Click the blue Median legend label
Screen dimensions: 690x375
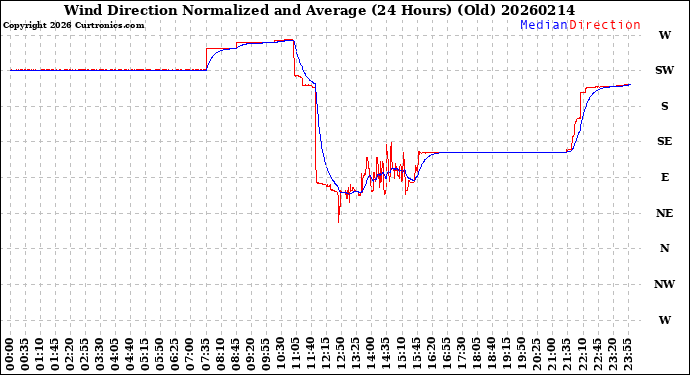click(544, 25)
